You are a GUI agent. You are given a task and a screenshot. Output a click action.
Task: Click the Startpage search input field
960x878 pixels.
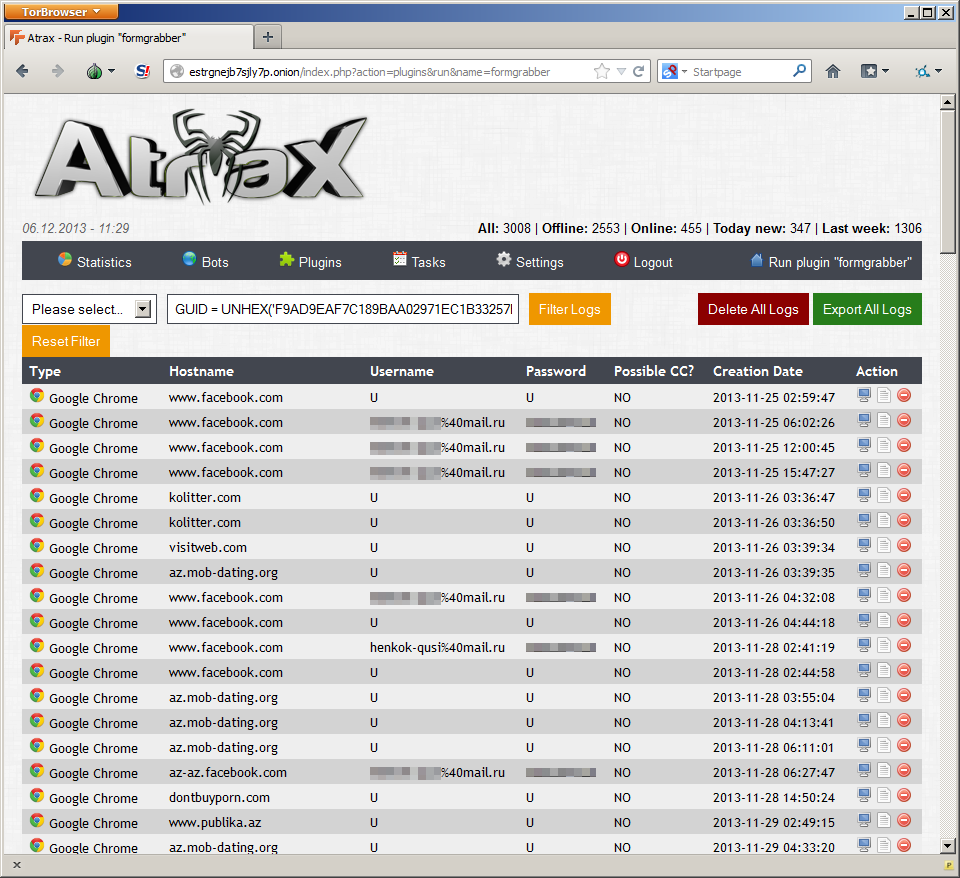(x=740, y=72)
